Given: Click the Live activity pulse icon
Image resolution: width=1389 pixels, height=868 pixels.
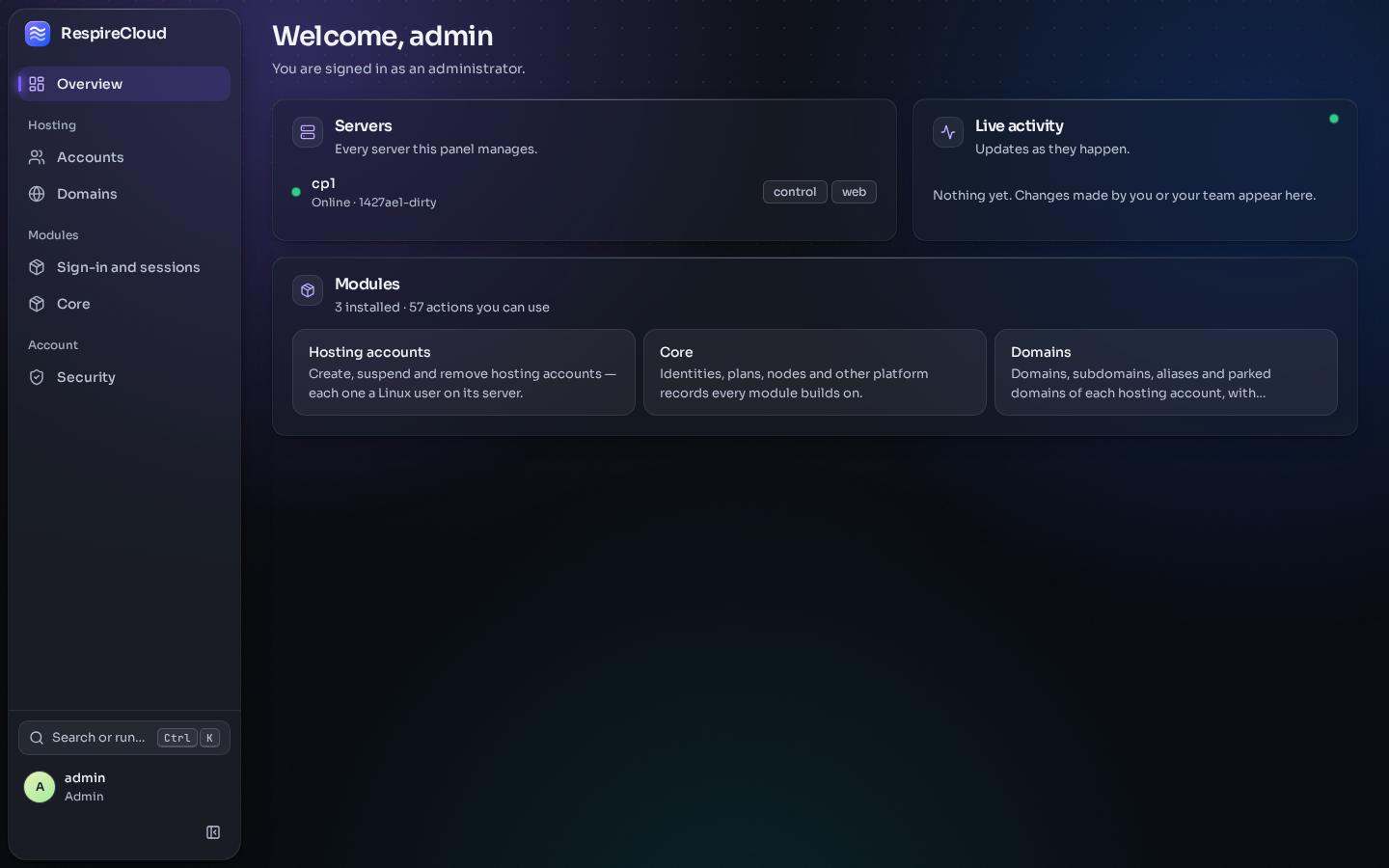Looking at the screenshot, I should coord(948,132).
